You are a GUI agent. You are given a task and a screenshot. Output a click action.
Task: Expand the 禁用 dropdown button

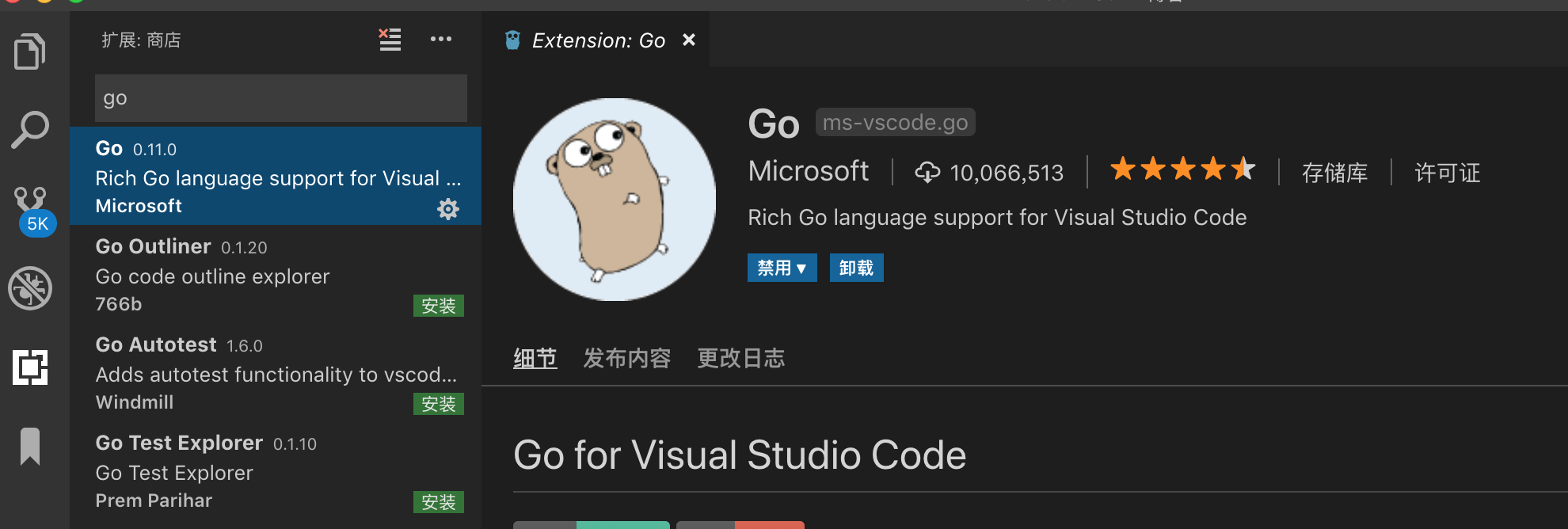point(782,268)
